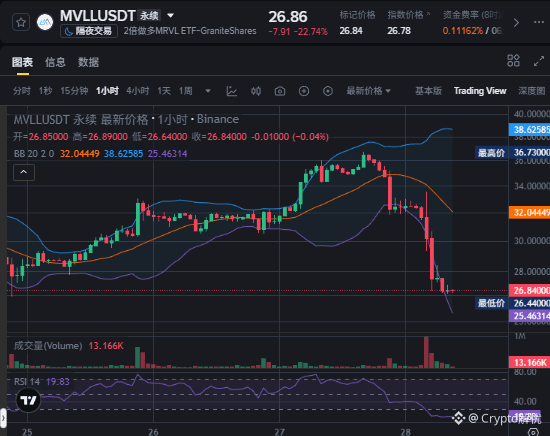Select the 1秒 timeframe
The height and width of the screenshot is (436, 550).
pos(45,91)
